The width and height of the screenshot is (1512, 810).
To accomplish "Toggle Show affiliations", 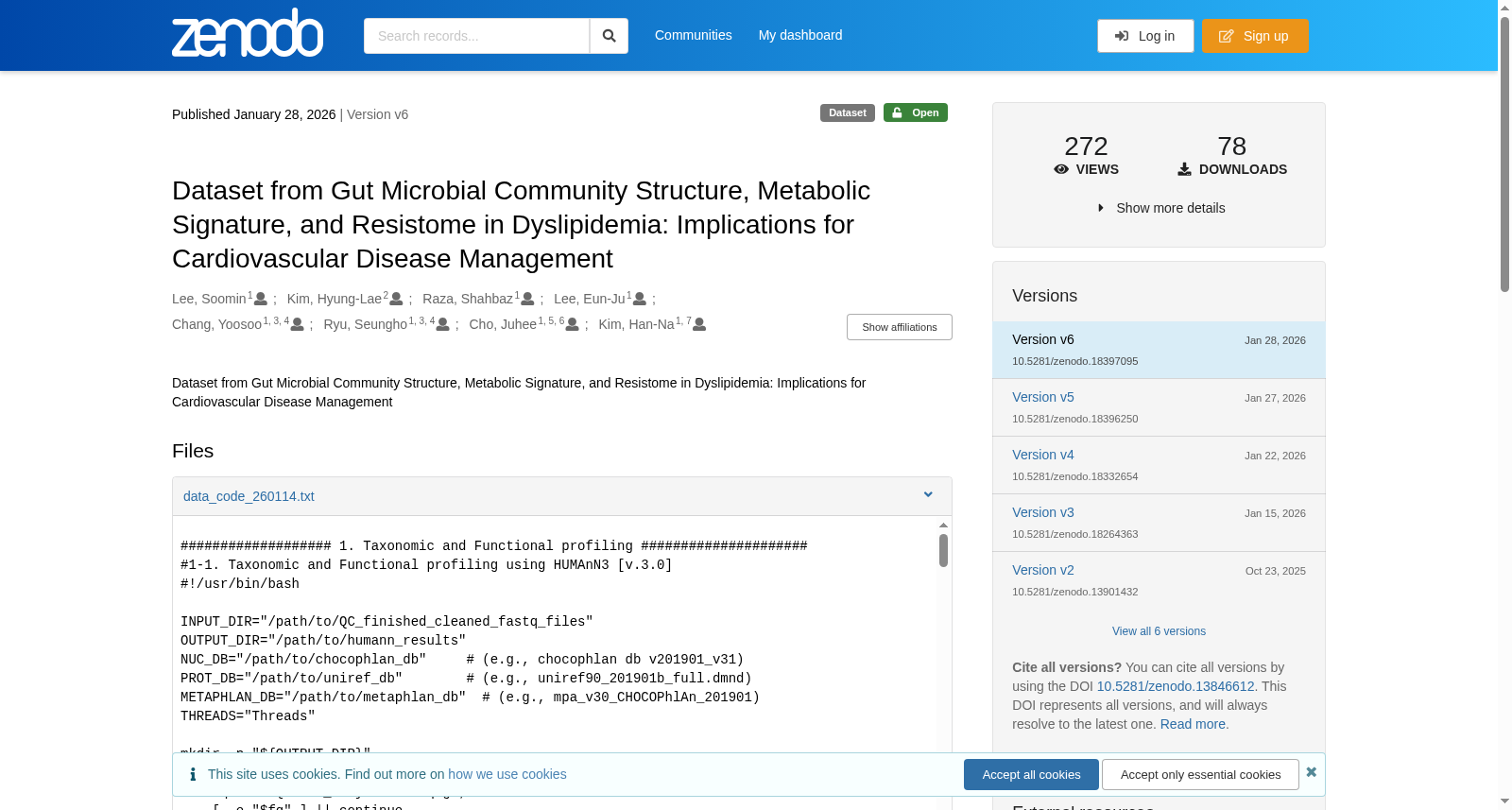I will (x=900, y=327).
